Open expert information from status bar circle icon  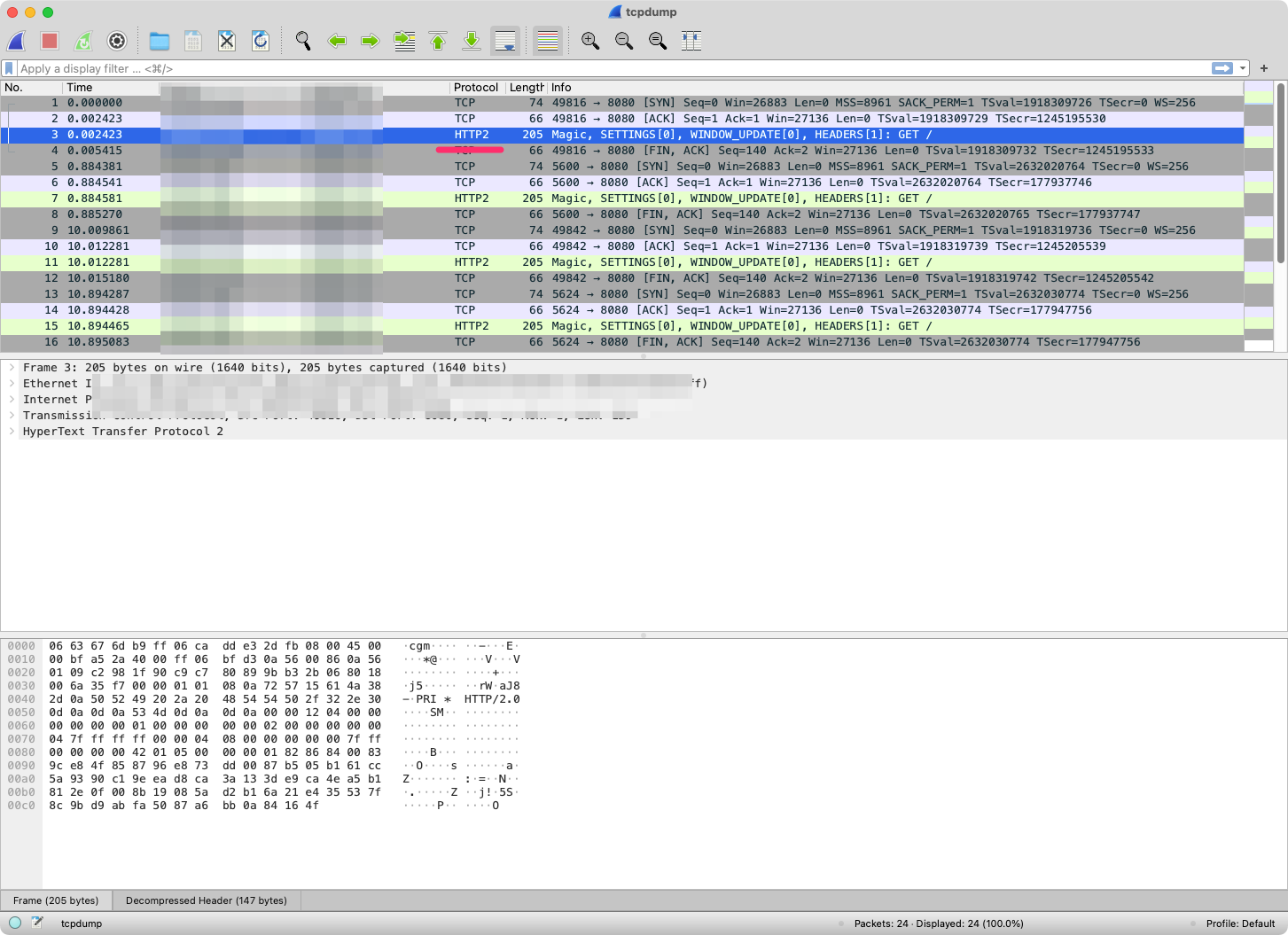[x=15, y=923]
